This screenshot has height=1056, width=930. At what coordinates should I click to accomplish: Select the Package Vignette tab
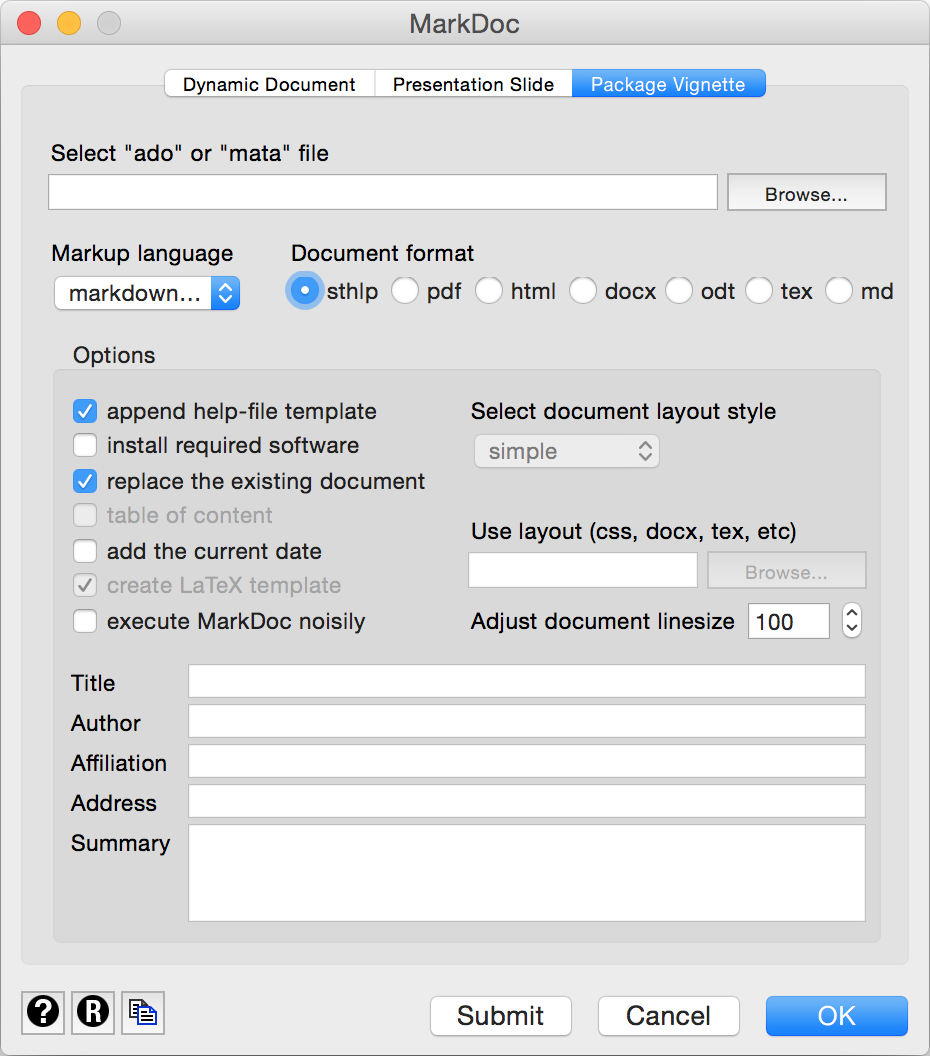coord(669,84)
